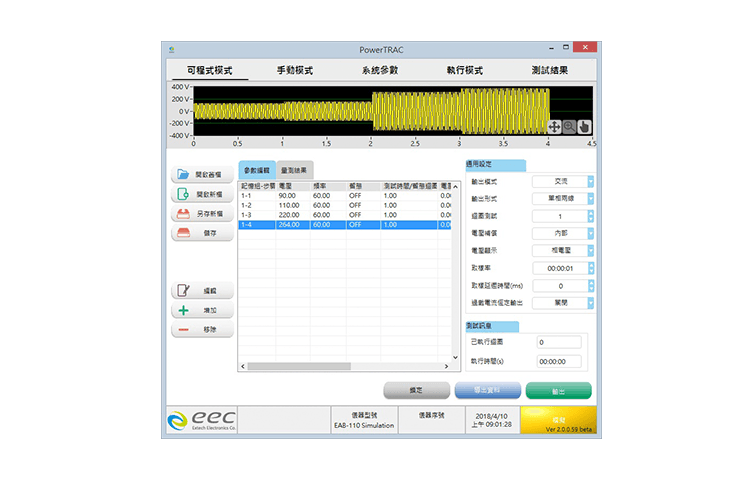Click the 電壓 column header
The height and width of the screenshot is (480, 732).
pyautogui.click(x=293, y=186)
